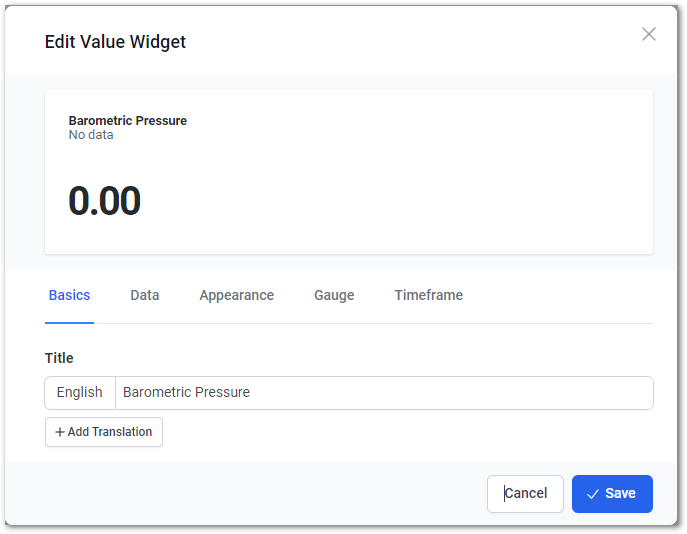687x534 pixels.
Task: Select the Gauge tab
Action: click(334, 295)
